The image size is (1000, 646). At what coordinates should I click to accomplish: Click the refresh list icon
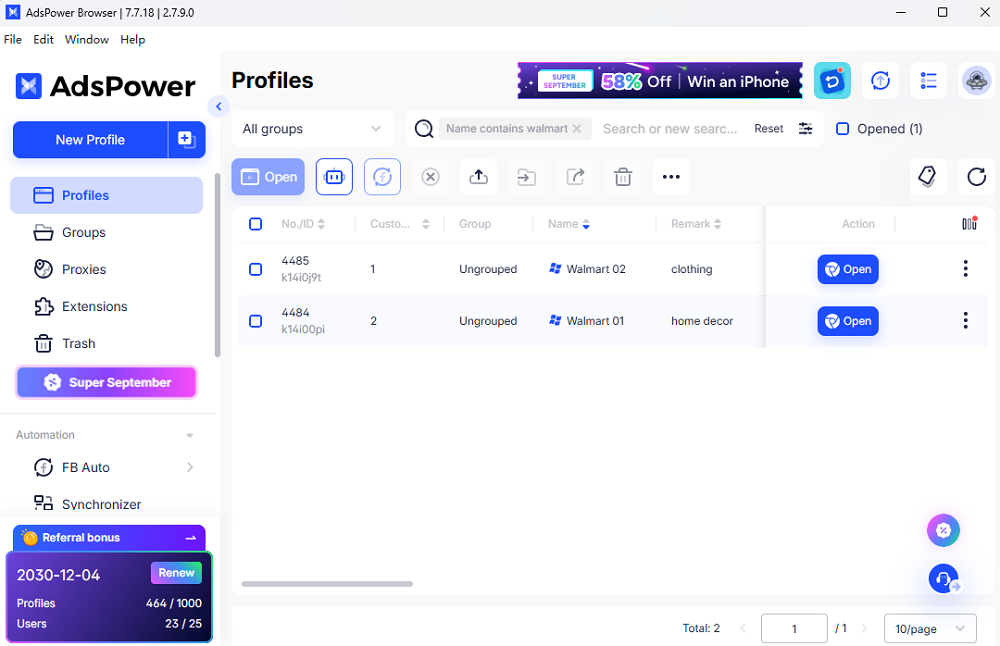click(976, 177)
